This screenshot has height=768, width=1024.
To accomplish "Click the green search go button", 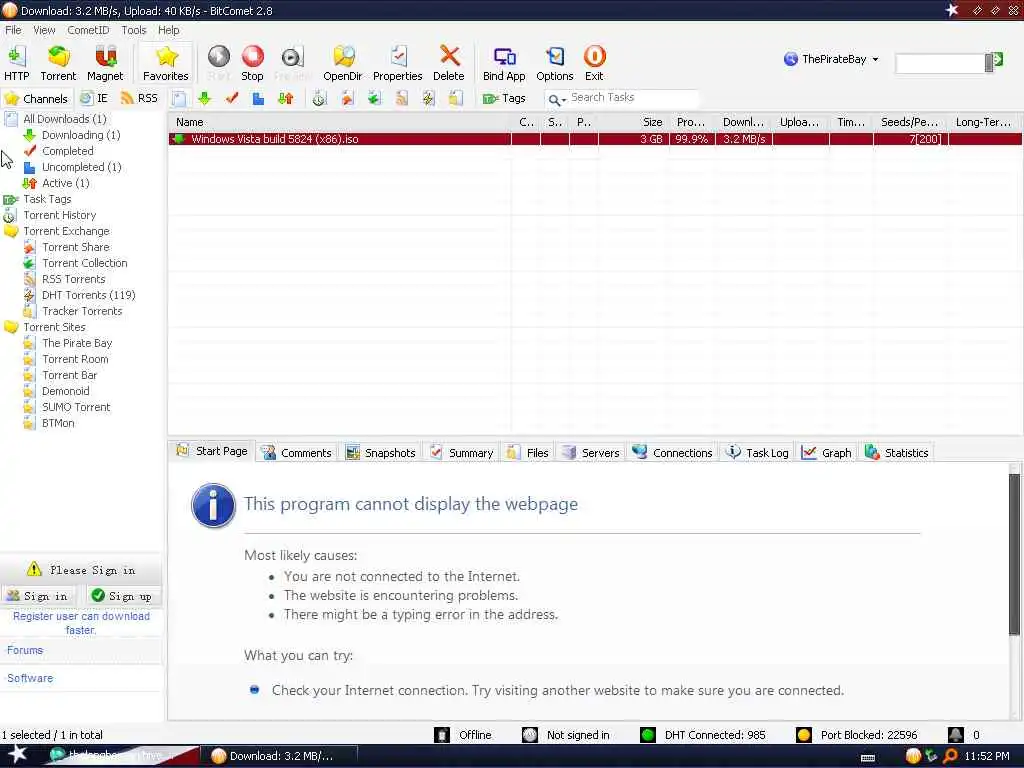I will pos(997,61).
